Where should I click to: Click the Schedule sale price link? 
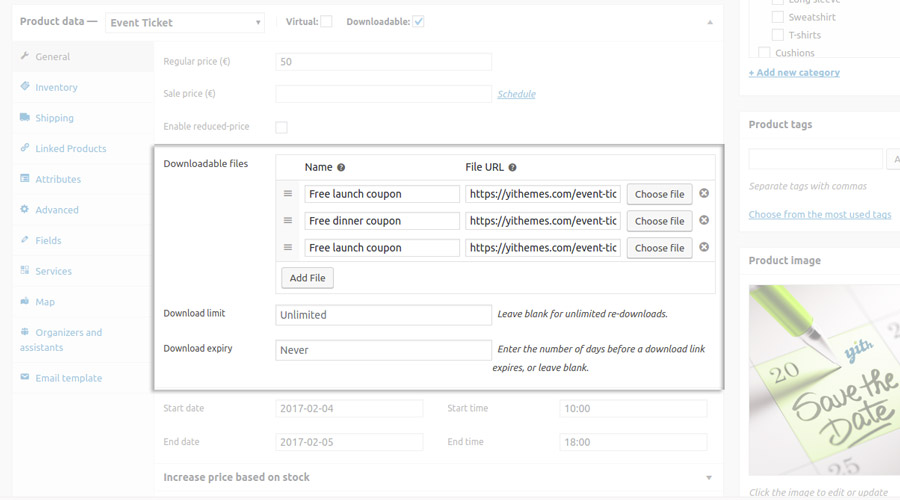coord(516,94)
